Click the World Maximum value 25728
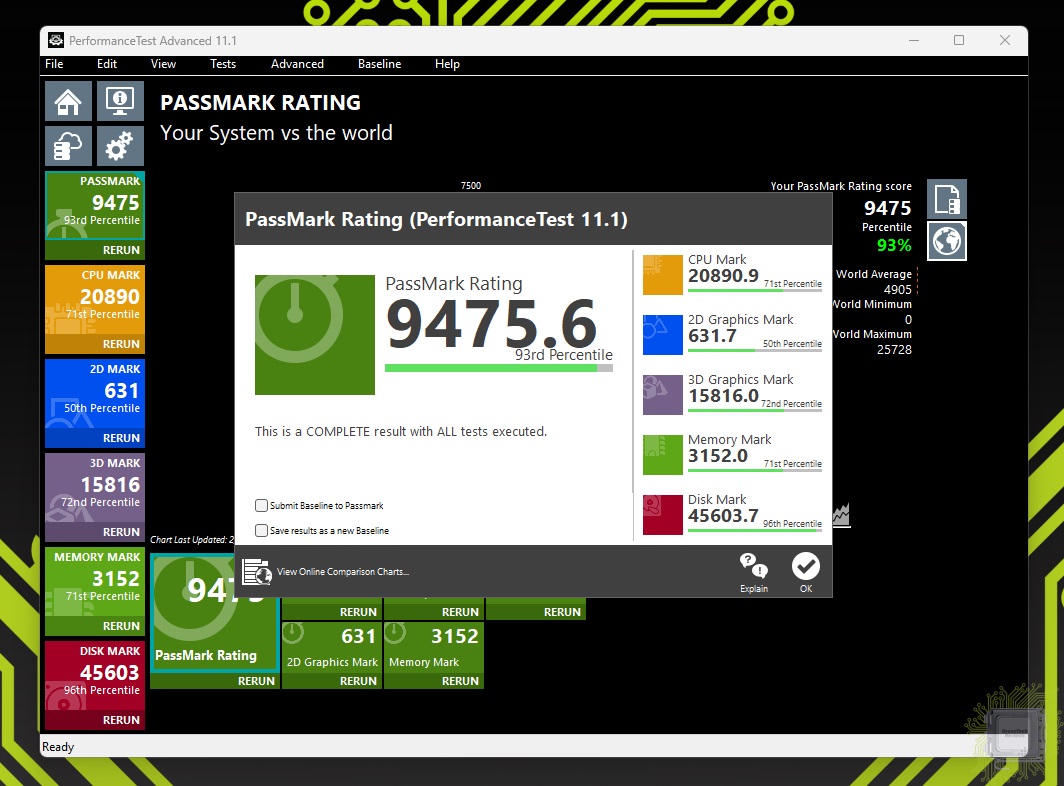Image resolution: width=1064 pixels, height=786 pixels. (x=894, y=350)
